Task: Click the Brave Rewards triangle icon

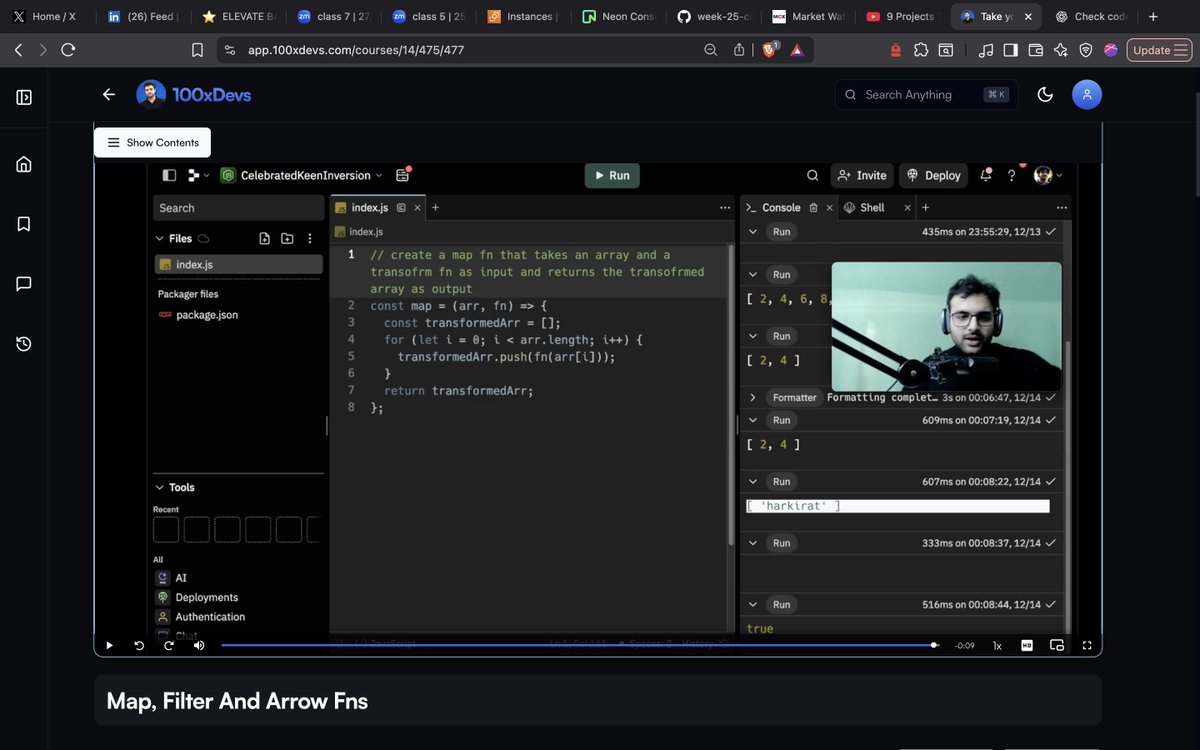Action: coord(797,50)
